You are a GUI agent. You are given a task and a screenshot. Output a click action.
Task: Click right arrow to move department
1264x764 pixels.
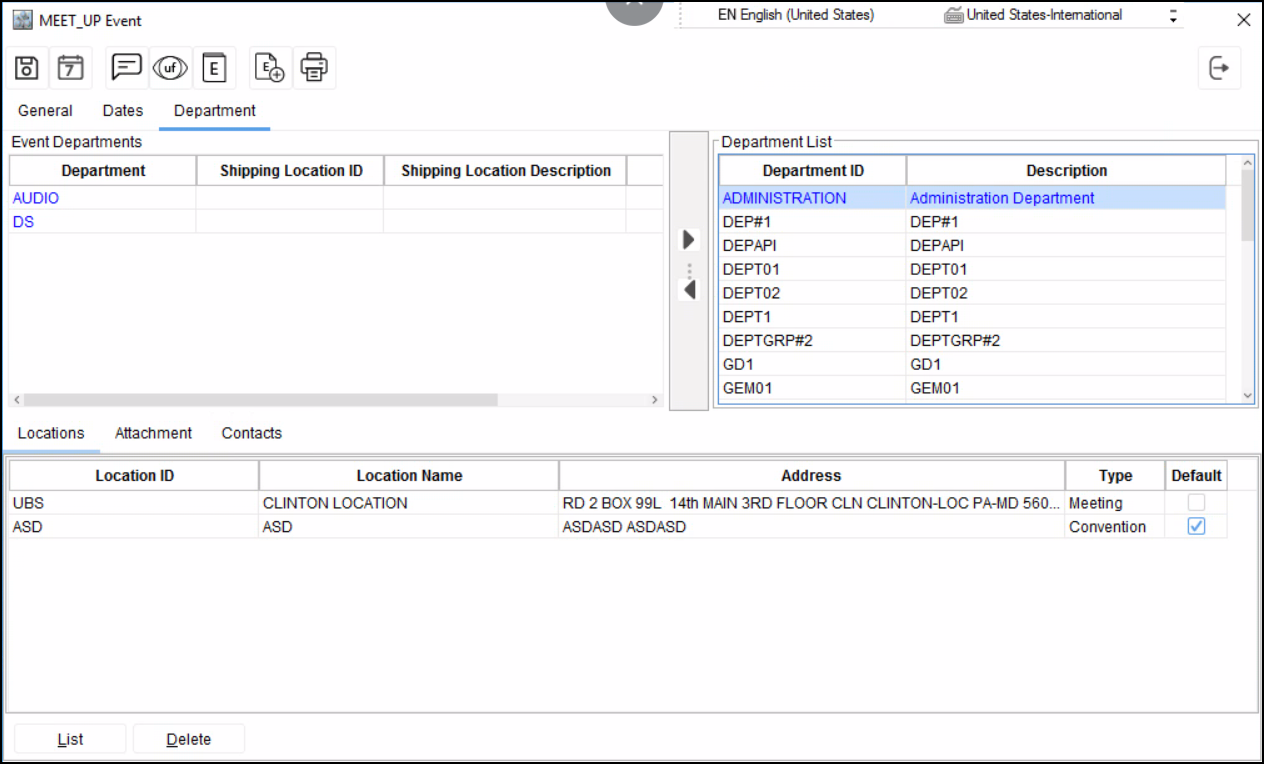688,240
